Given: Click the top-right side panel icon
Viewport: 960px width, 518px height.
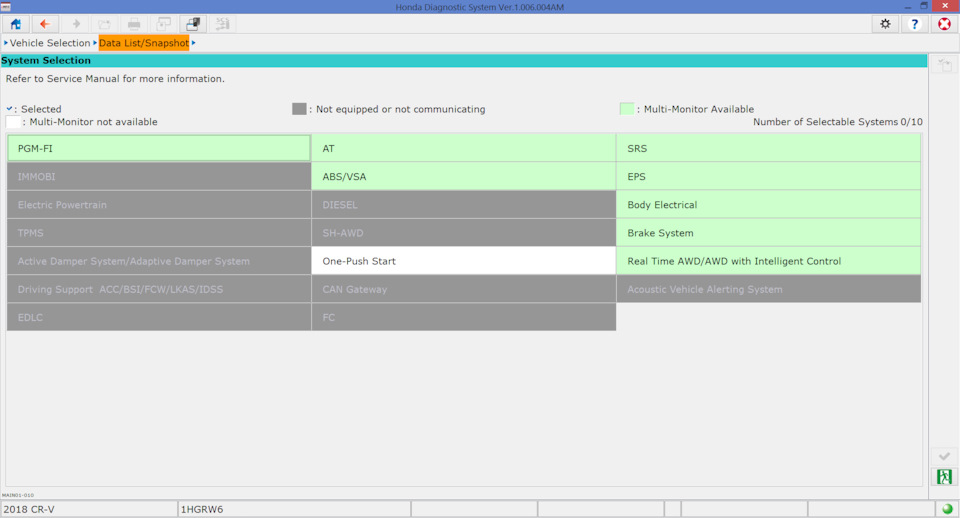Looking at the screenshot, I should coord(944,65).
